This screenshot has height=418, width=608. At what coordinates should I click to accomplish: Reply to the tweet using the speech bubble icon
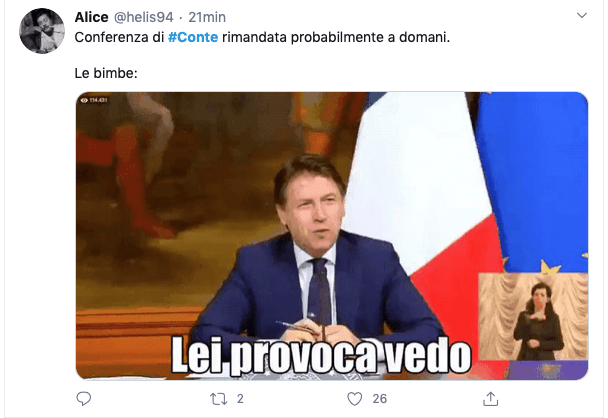pos(83,399)
